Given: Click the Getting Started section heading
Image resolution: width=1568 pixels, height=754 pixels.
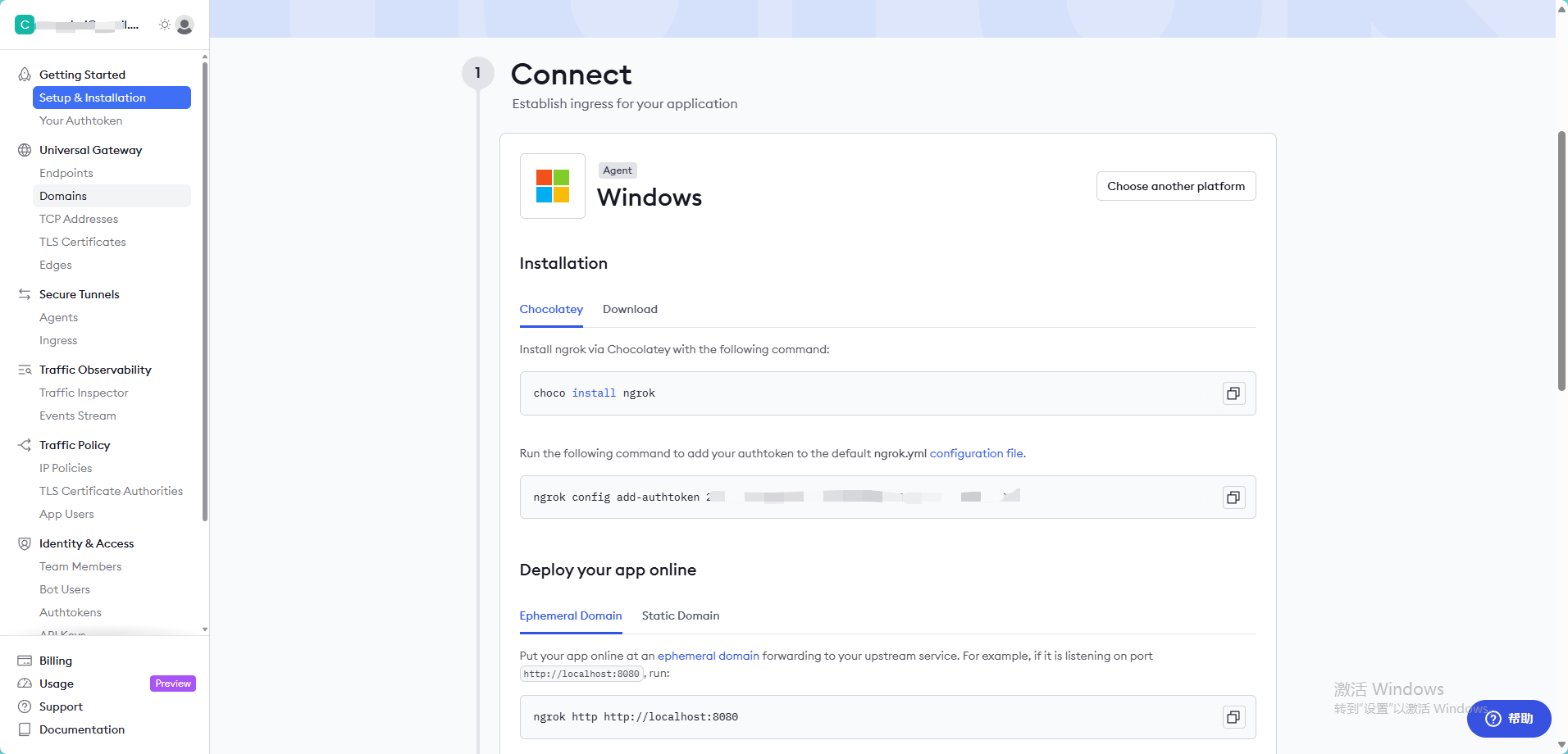Looking at the screenshot, I should (82, 75).
